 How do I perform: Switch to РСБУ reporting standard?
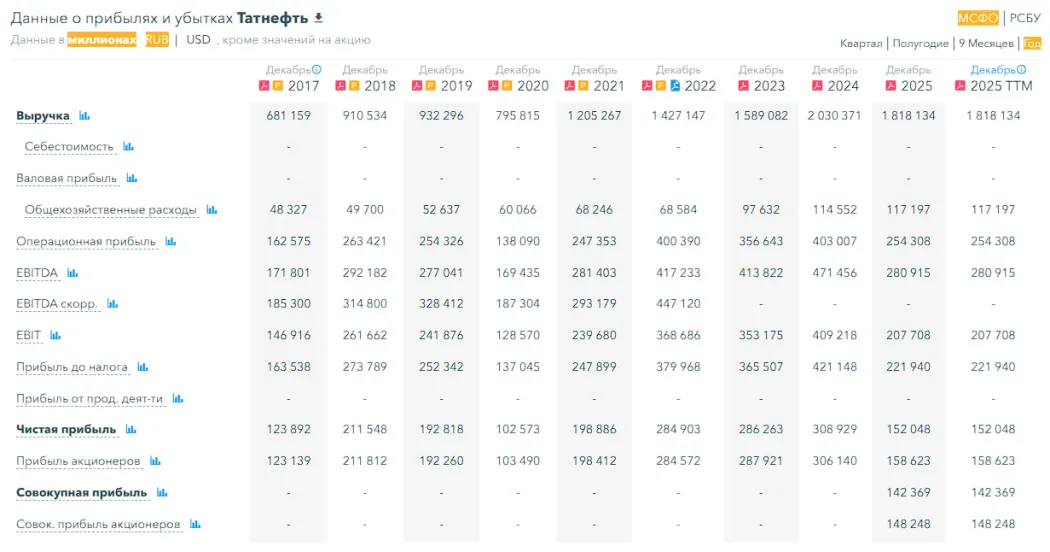click(x=1025, y=18)
